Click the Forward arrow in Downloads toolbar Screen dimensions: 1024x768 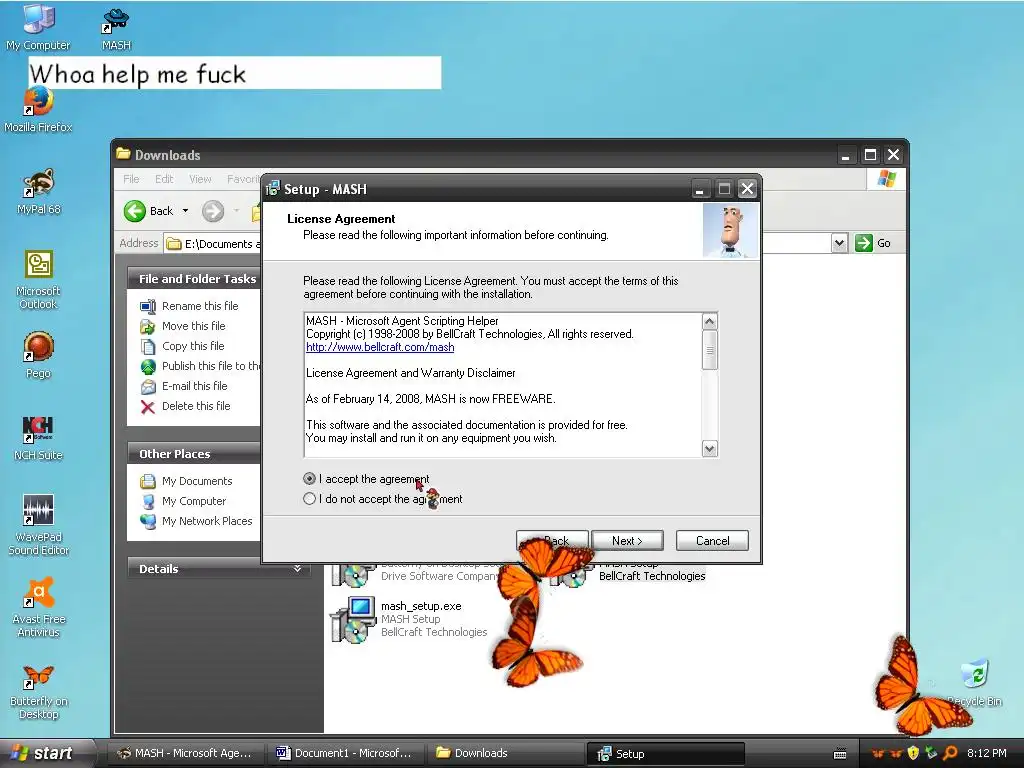pos(213,211)
